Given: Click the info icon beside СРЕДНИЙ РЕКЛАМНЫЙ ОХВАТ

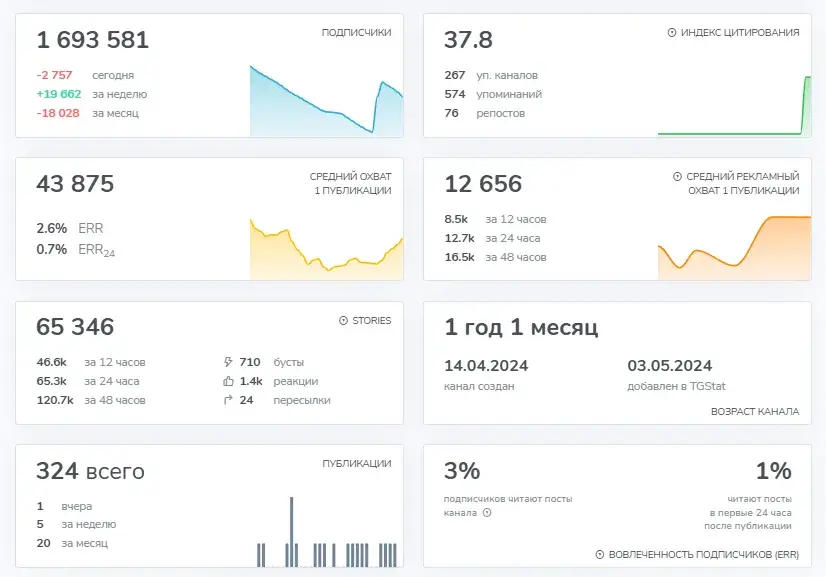Looking at the screenshot, I should pyautogui.click(x=677, y=177).
